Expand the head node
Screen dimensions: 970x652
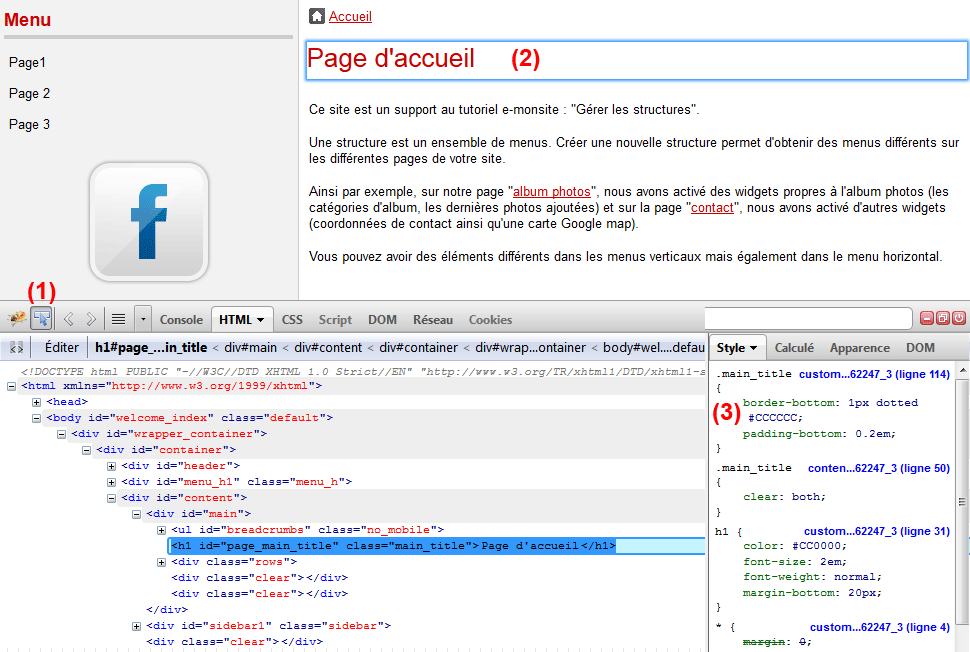(36, 402)
